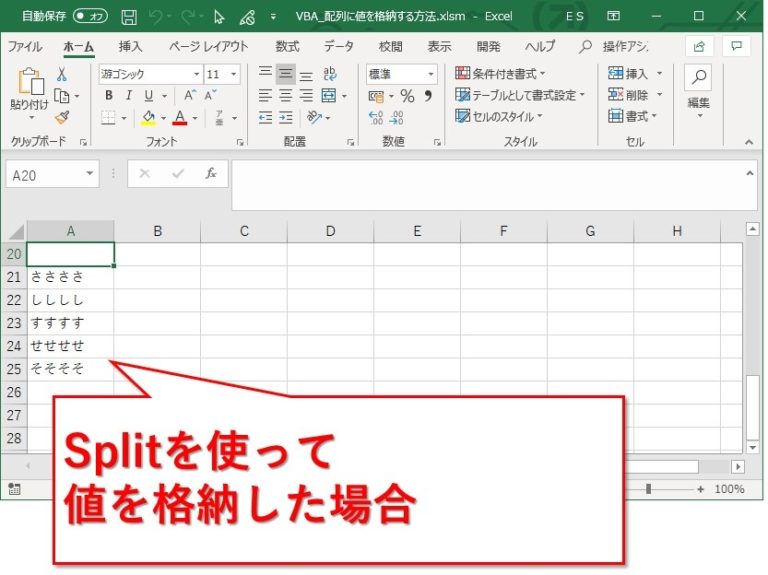Viewport: 768px width, 575px height.
Task: Click the Format Painter brush icon
Action: pos(62,117)
